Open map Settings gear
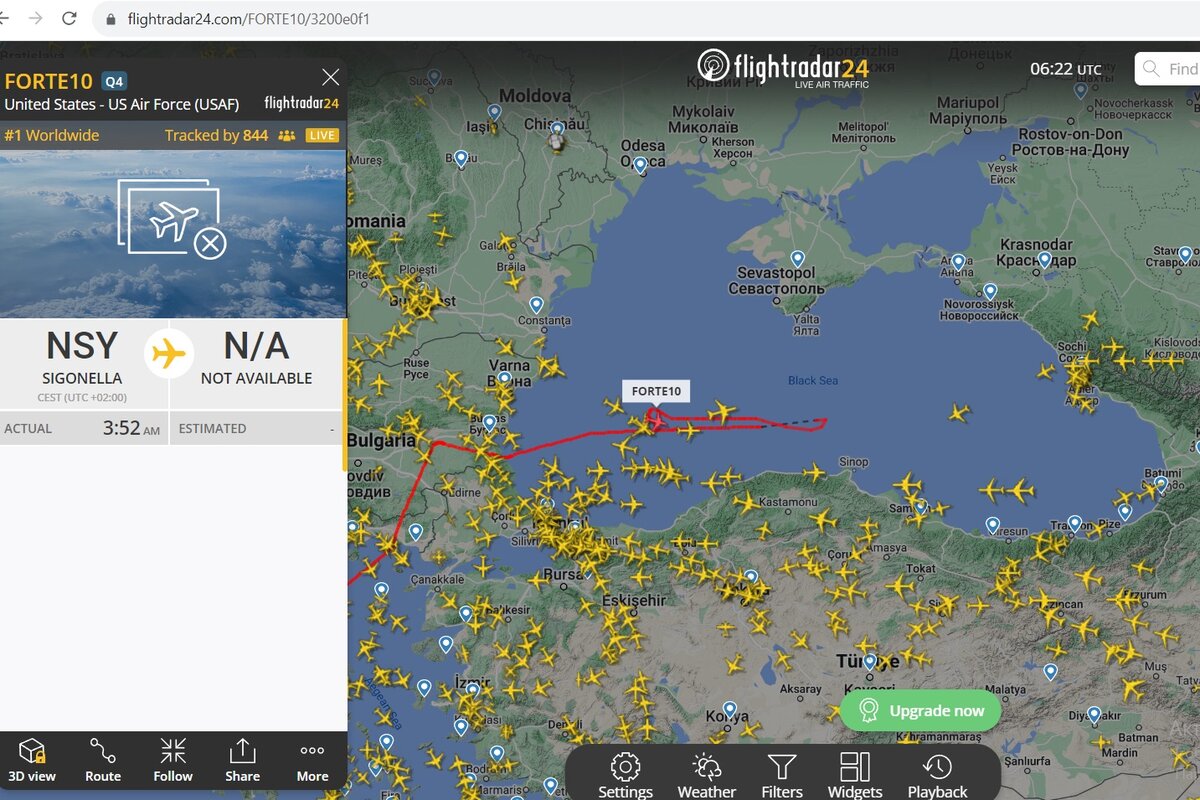 coord(625,776)
